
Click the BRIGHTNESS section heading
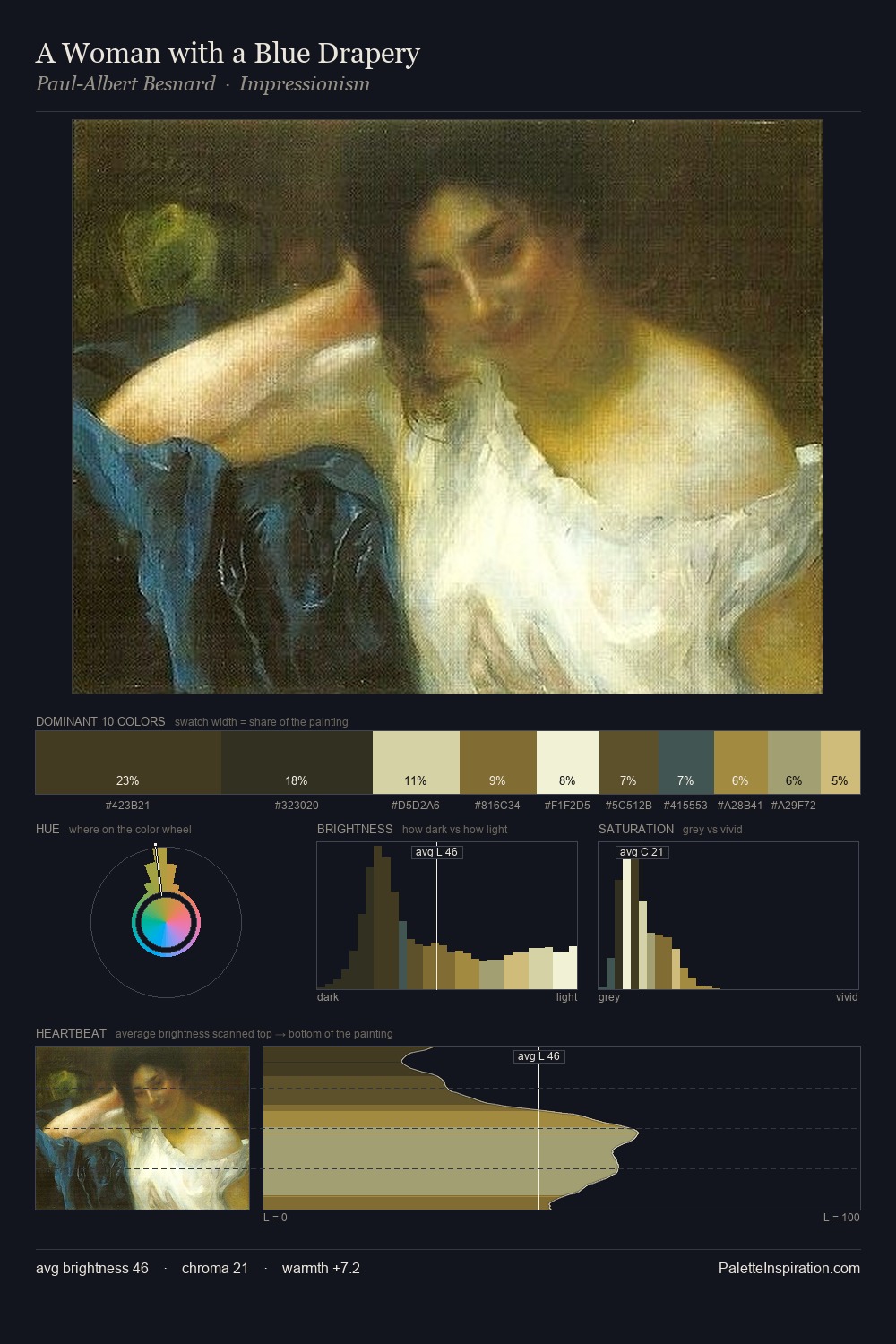click(355, 829)
